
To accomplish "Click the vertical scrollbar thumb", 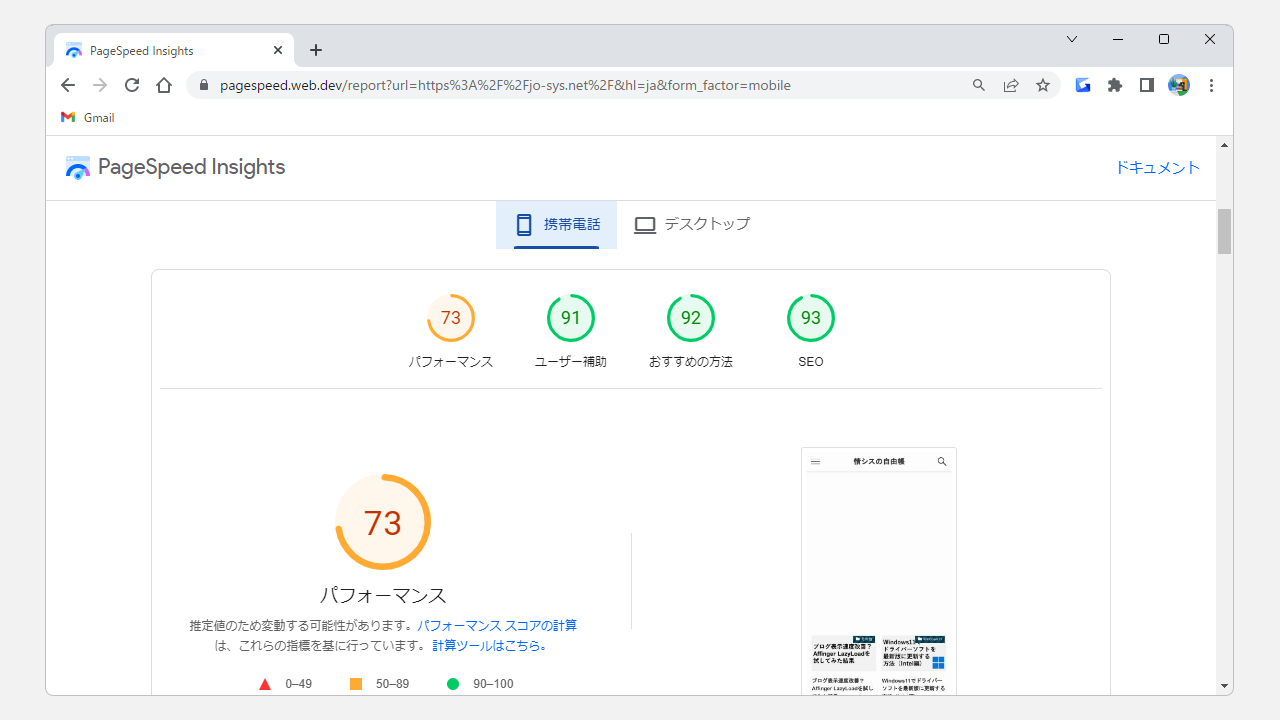I will coord(1224,231).
